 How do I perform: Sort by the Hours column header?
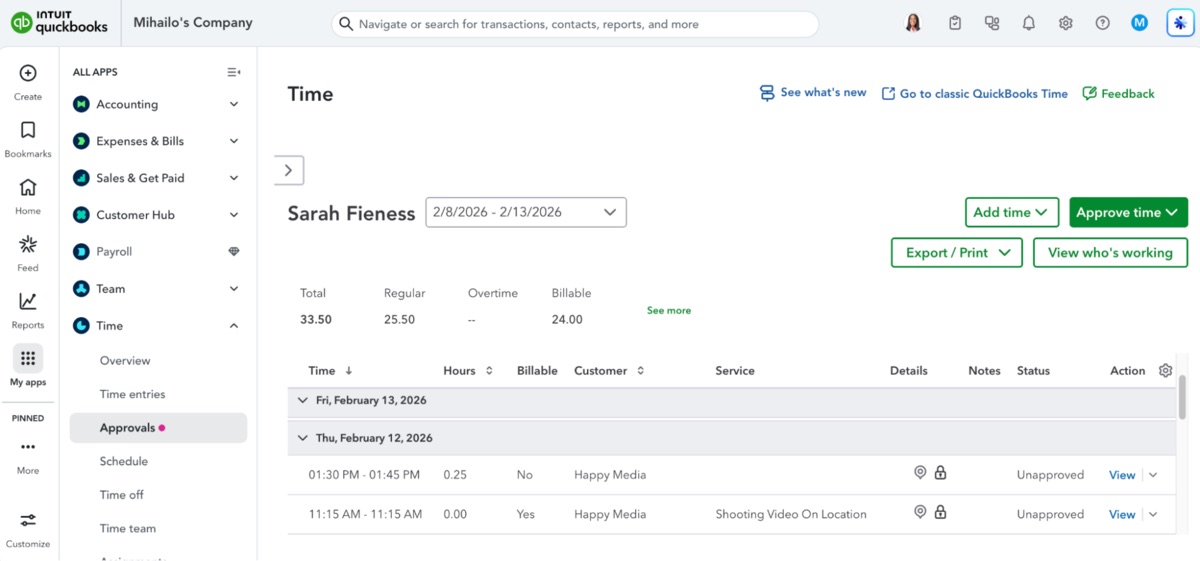pyautogui.click(x=468, y=370)
